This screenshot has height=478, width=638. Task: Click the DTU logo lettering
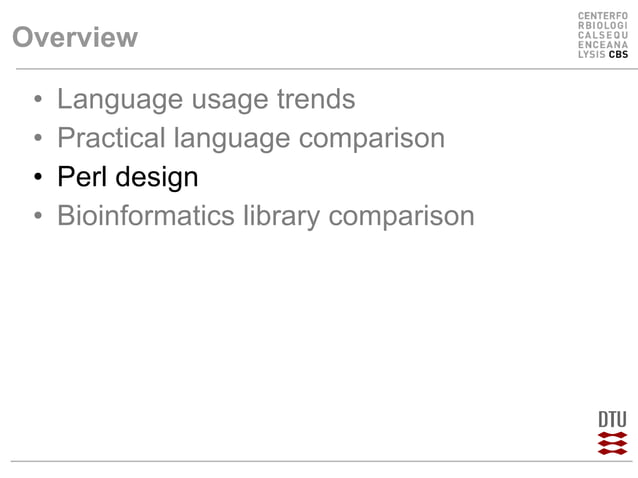point(612,419)
